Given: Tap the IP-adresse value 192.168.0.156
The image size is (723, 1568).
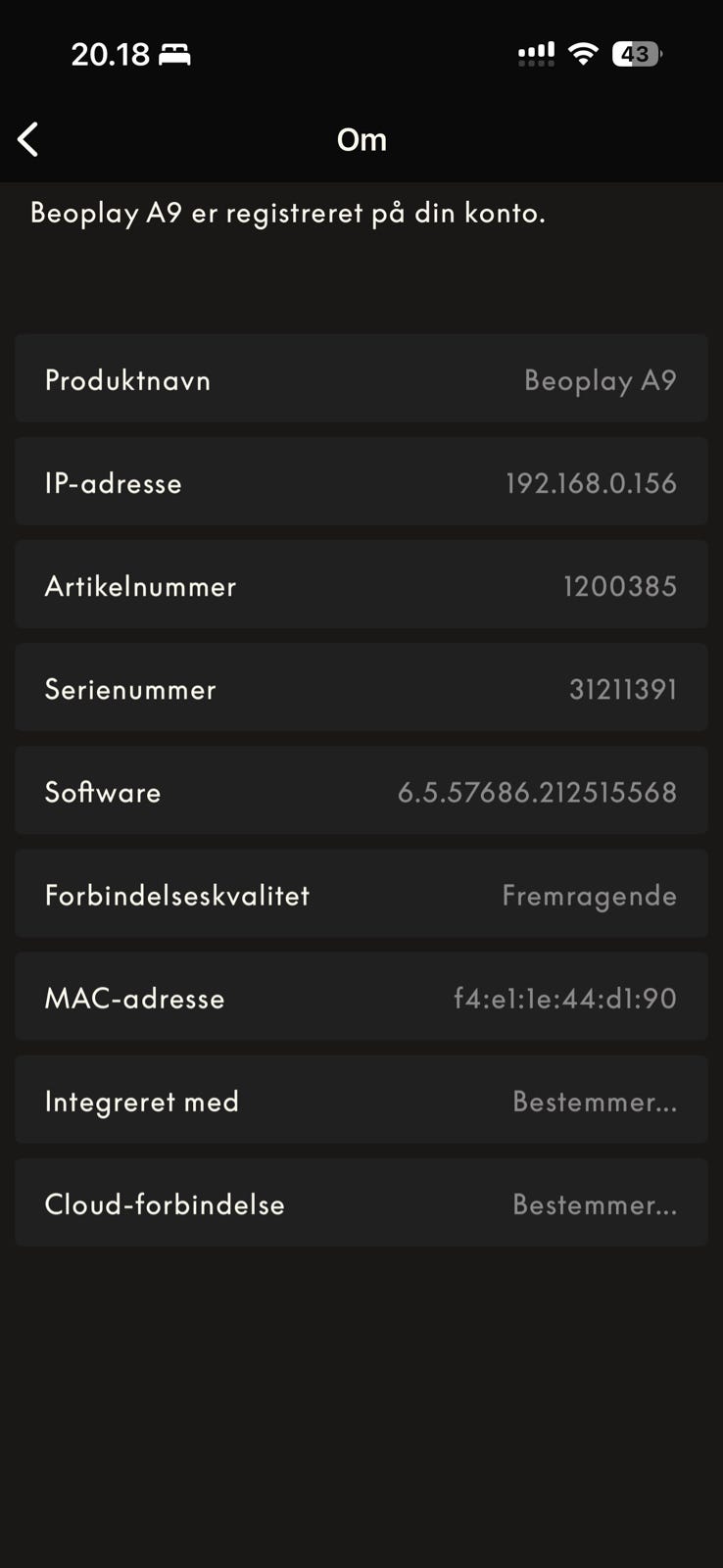Looking at the screenshot, I should [591, 483].
